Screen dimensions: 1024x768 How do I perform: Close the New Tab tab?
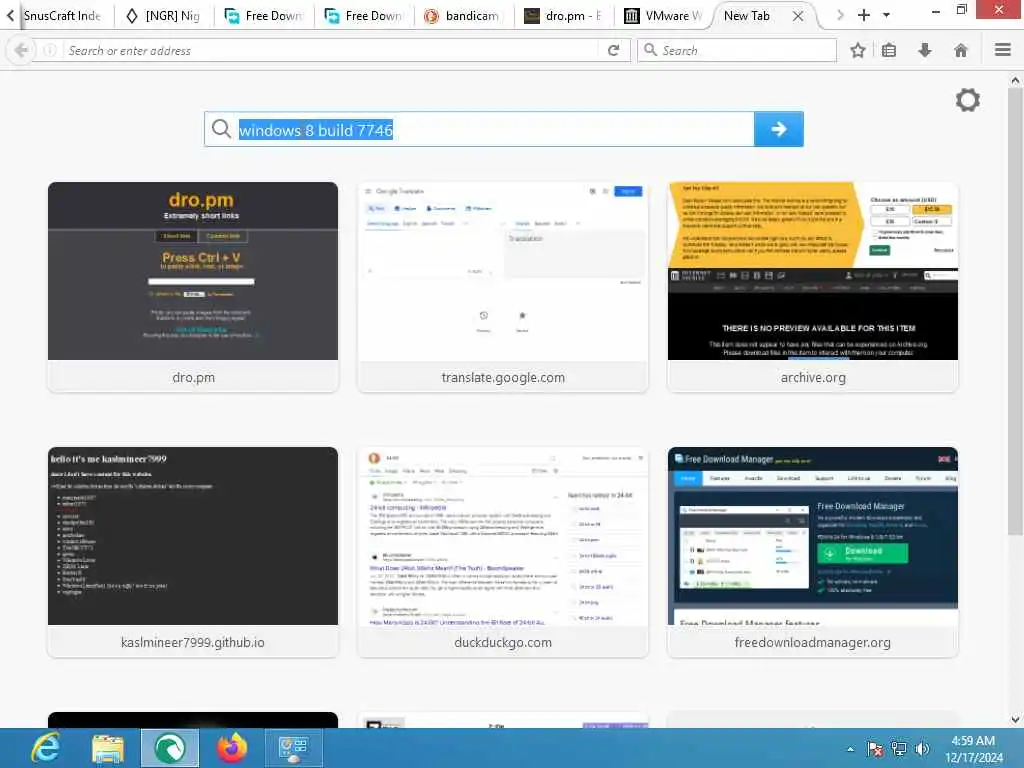point(797,16)
